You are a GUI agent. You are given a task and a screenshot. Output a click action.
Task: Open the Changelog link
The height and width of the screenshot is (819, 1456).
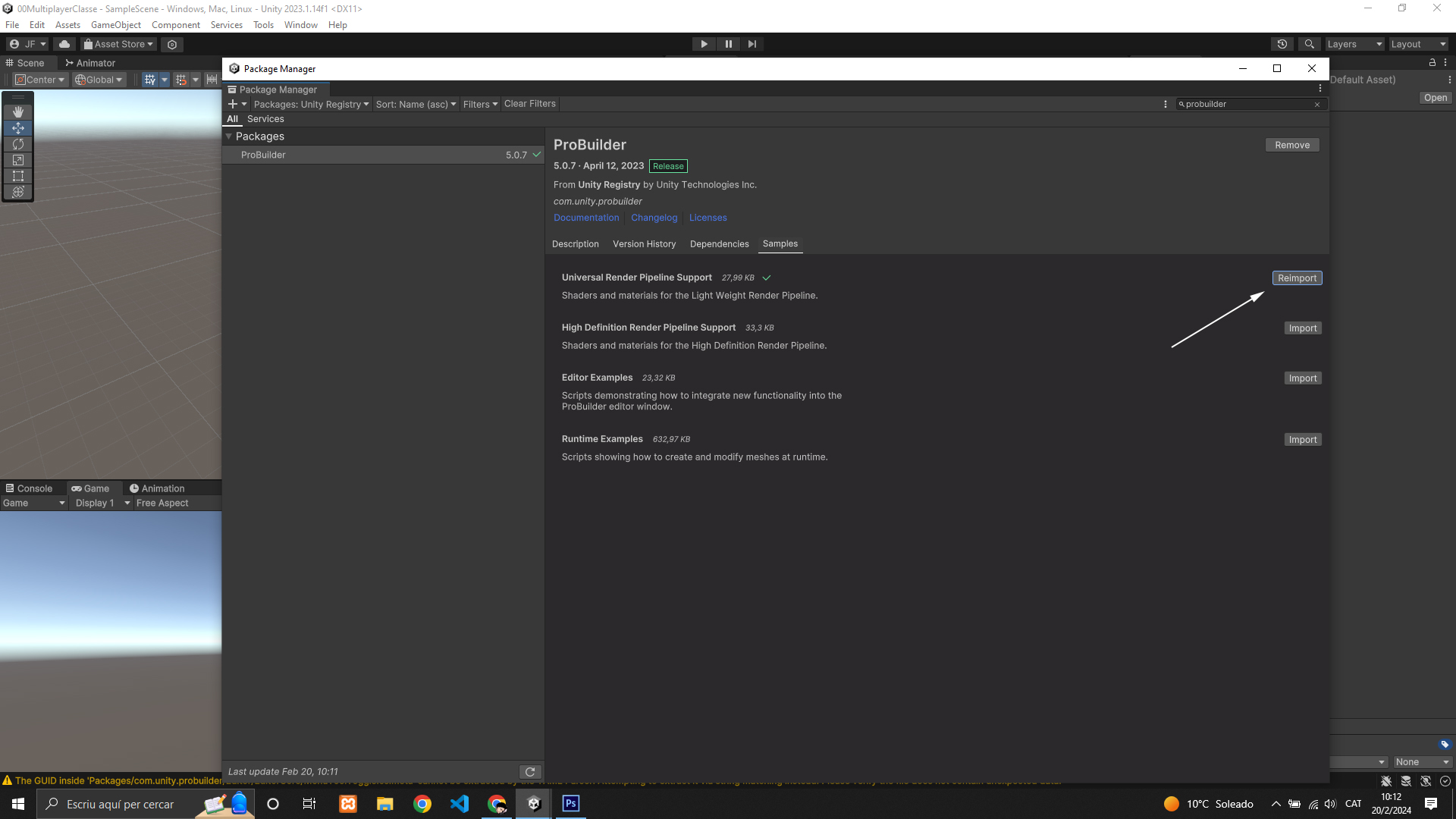coord(654,218)
